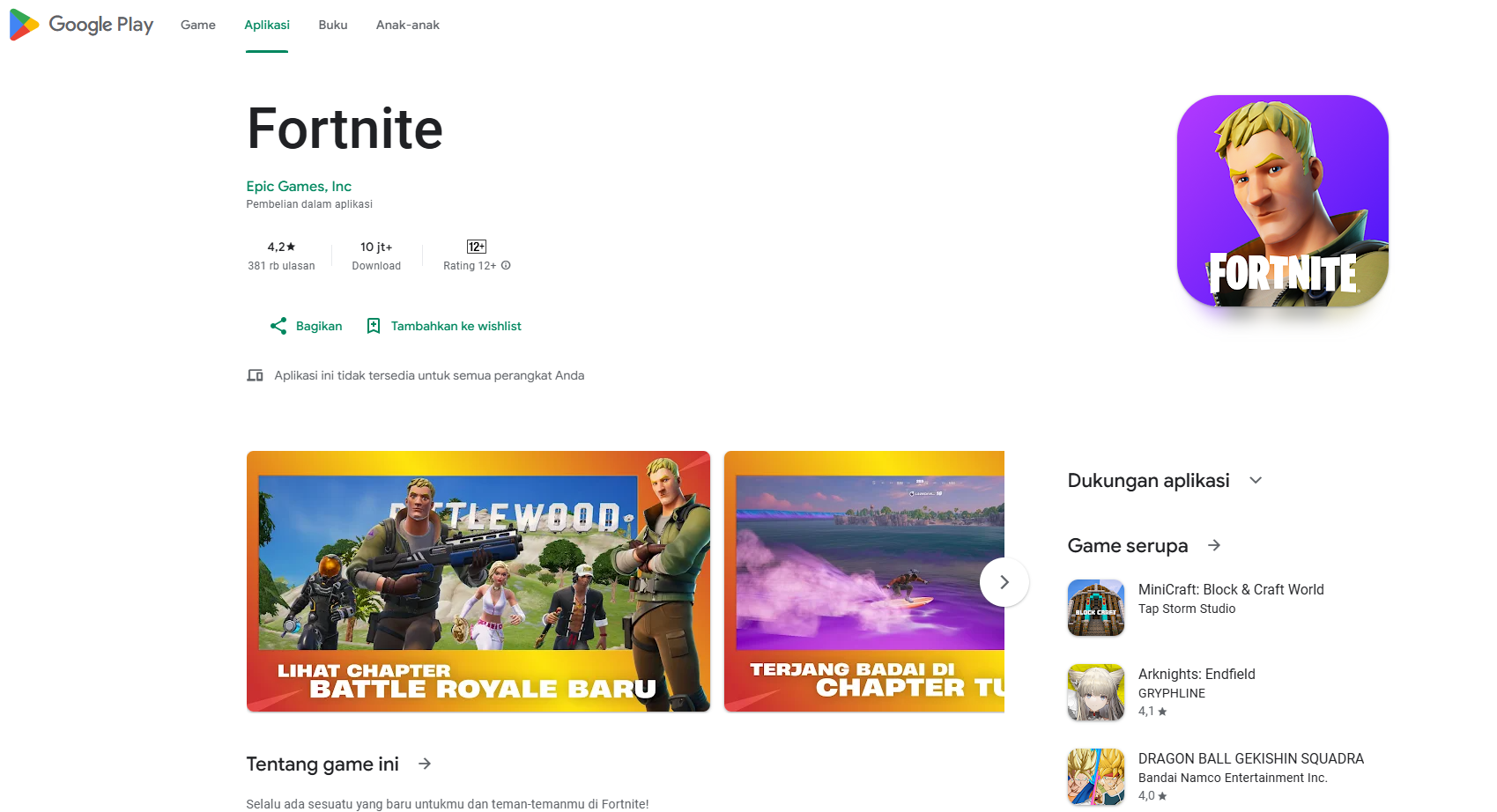Open the Arknights: Endfield app icon
This screenshot has width=1497, height=812.
tap(1094, 692)
